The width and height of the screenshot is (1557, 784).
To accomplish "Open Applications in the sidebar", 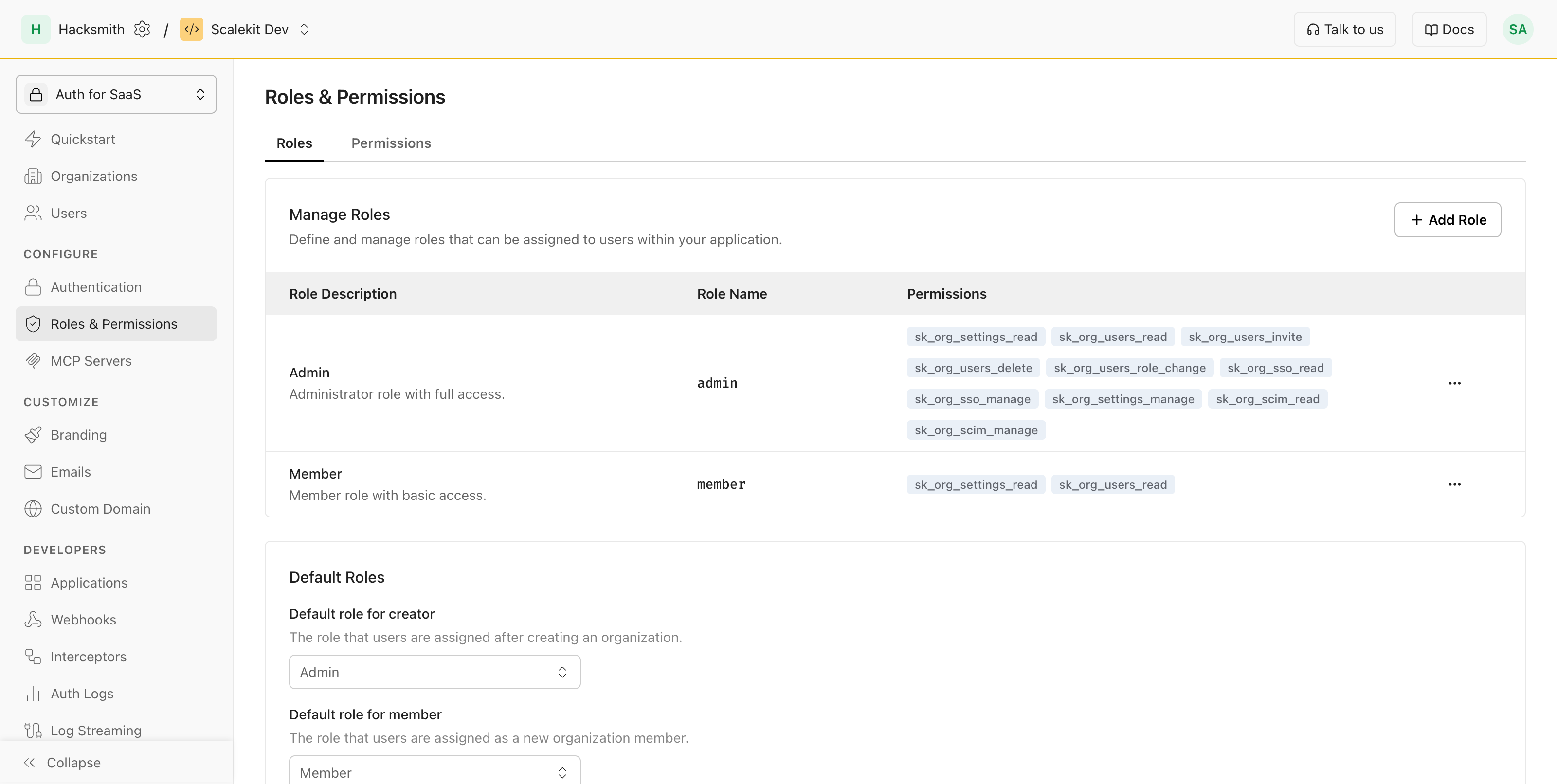I will tap(116, 583).
